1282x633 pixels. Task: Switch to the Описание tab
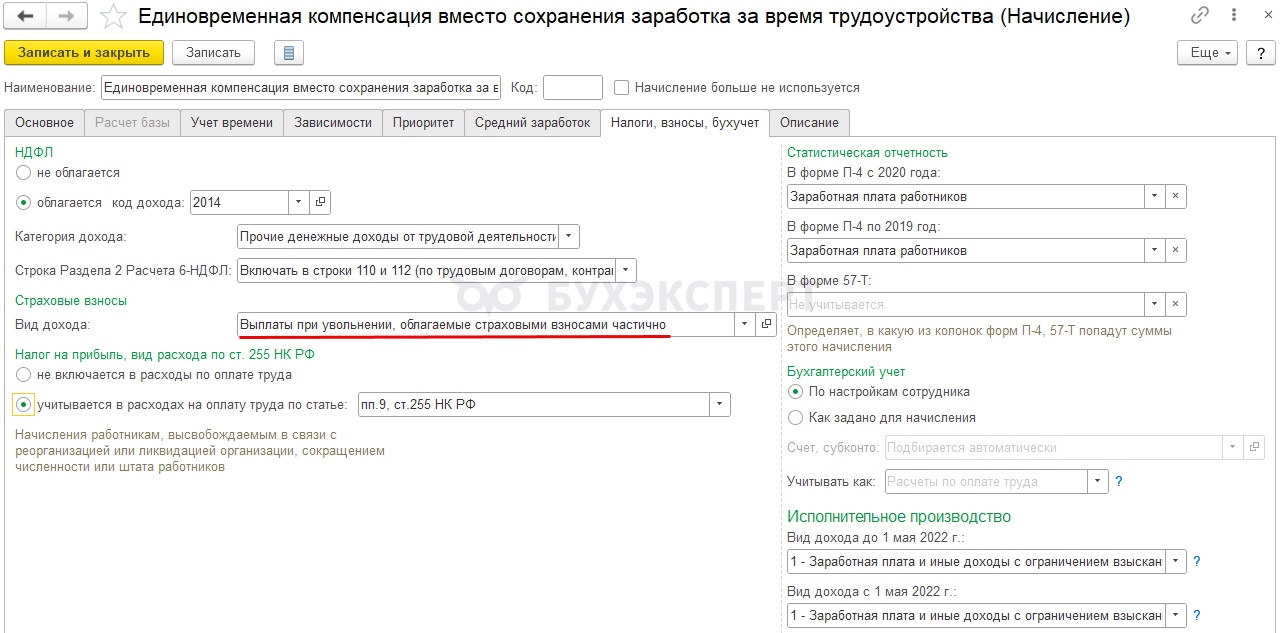click(x=810, y=123)
